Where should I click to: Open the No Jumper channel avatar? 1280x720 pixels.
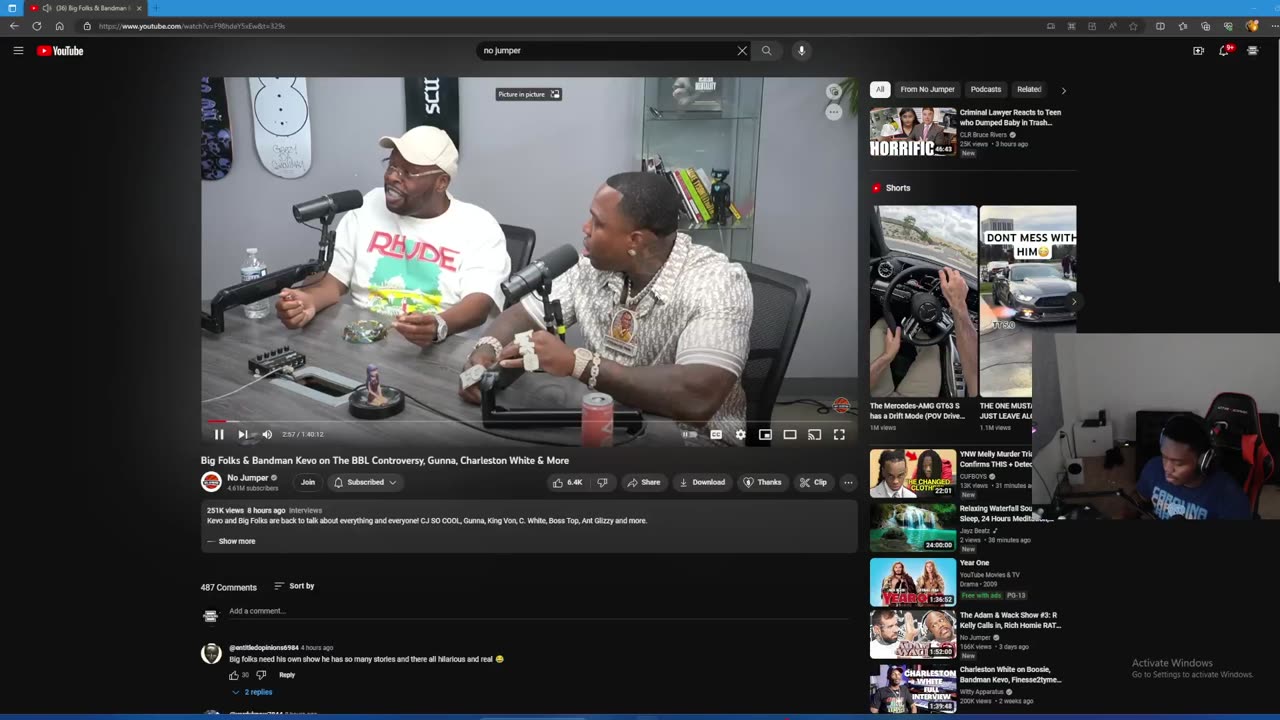[x=211, y=482]
